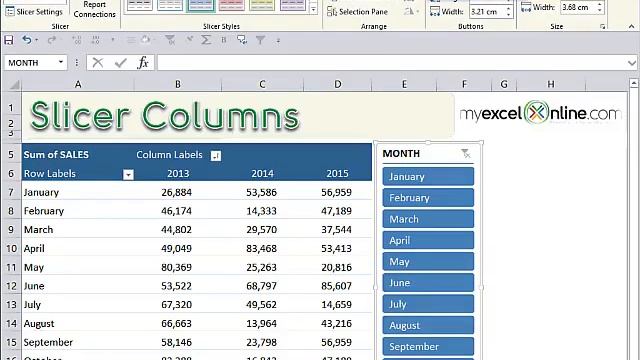Open the Selection Pane
640x360 pixels.
click(x=358, y=12)
